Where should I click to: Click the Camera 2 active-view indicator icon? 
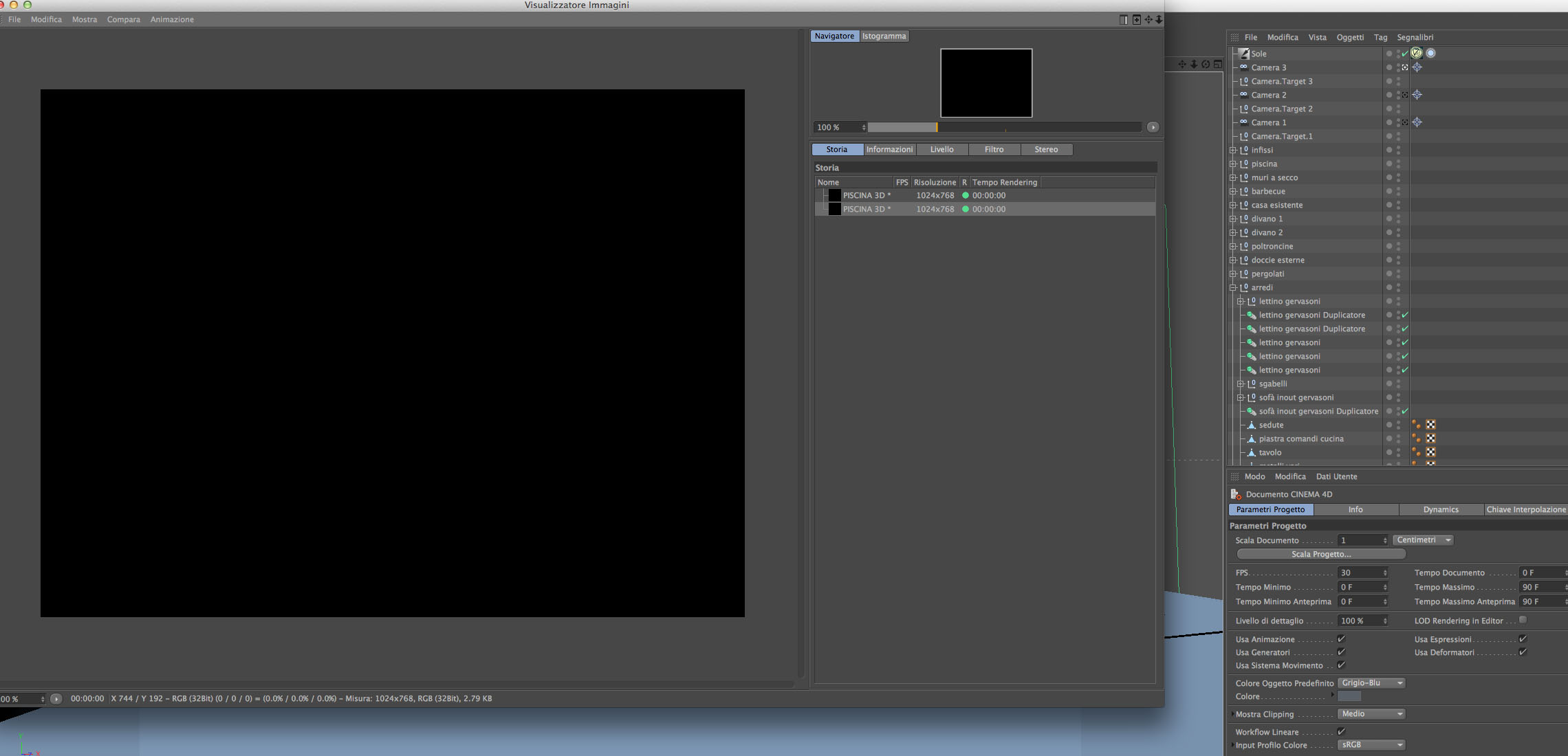click(x=1405, y=95)
